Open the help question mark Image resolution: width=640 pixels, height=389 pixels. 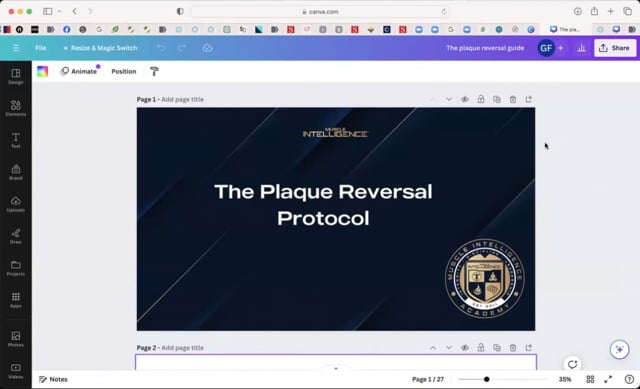pos(629,379)
